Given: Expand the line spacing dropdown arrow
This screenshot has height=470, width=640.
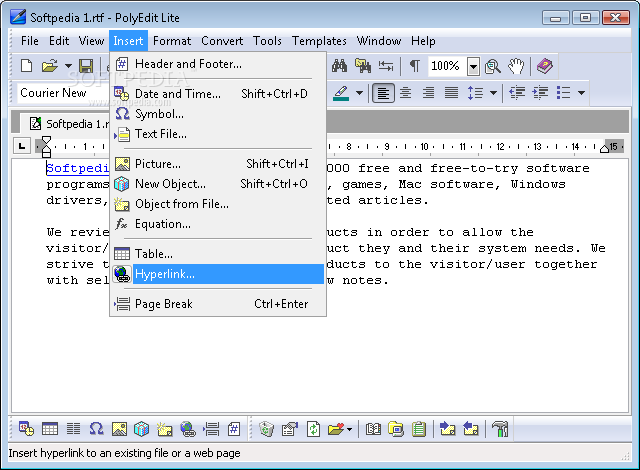Looking at the screenshot, I should tap(493, 93).
